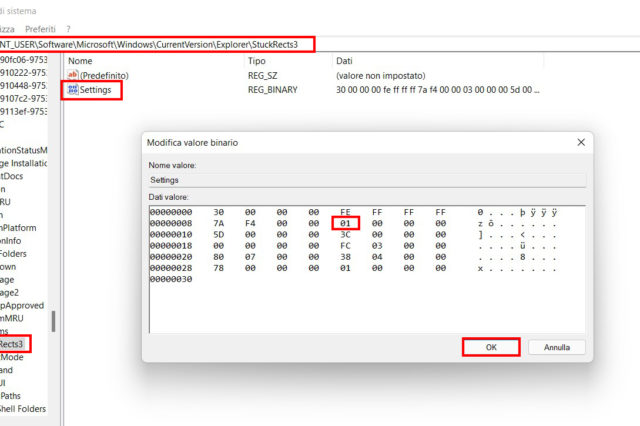Select the tree key ending in age2
Image resolution: width=640 pixels, height=426 pixels.
[x=9, y=293]
